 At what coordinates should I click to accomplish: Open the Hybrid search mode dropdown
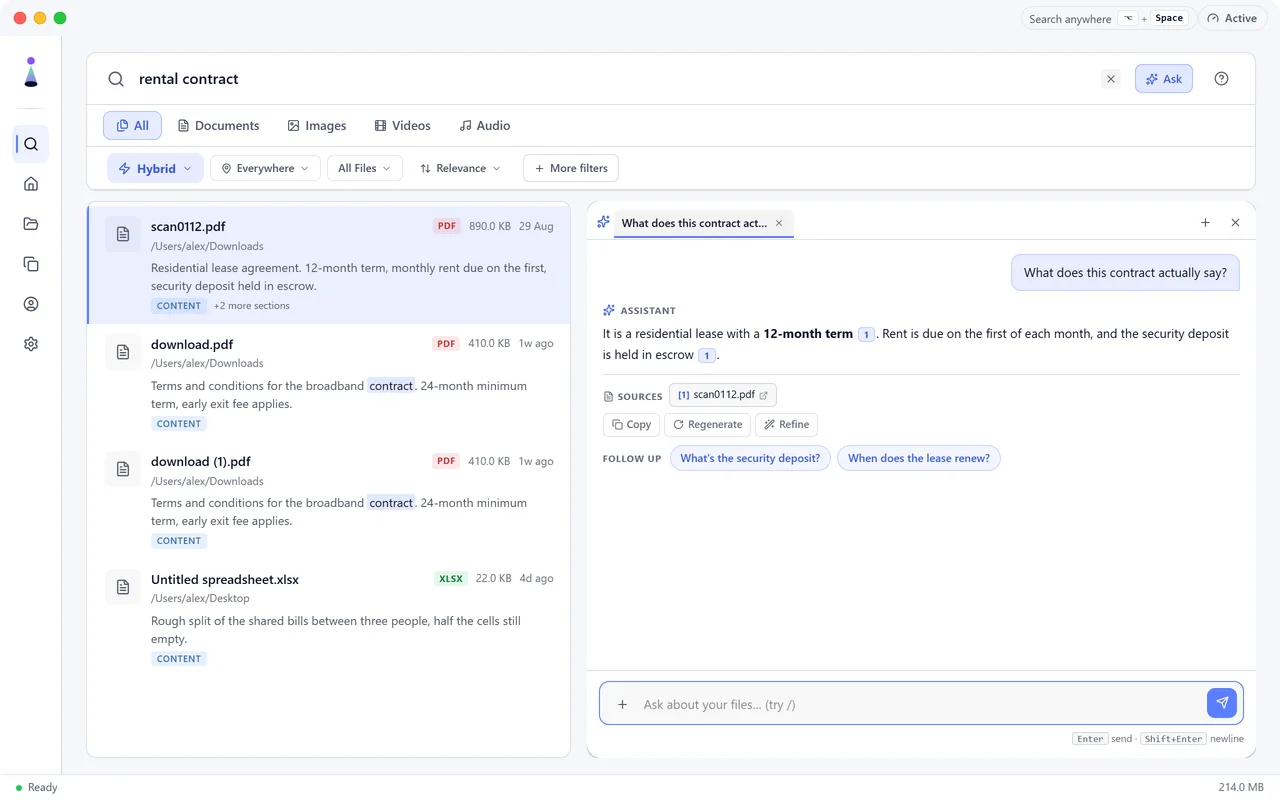pos(155,168)
